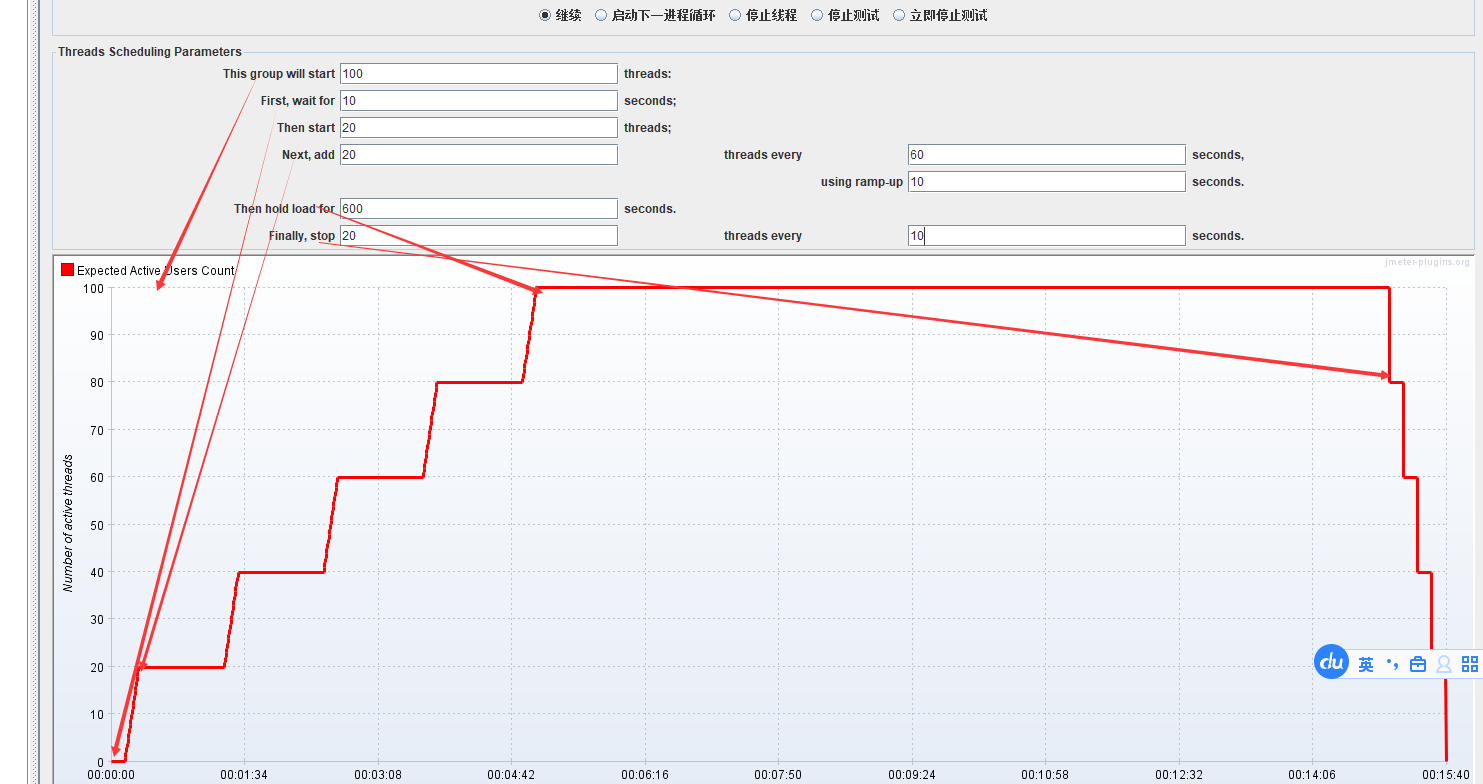The width and height of the screenshot is (1483, 784).
Task: Click the 'using ramp-up' seconds field
Action: click(1046, 182)
